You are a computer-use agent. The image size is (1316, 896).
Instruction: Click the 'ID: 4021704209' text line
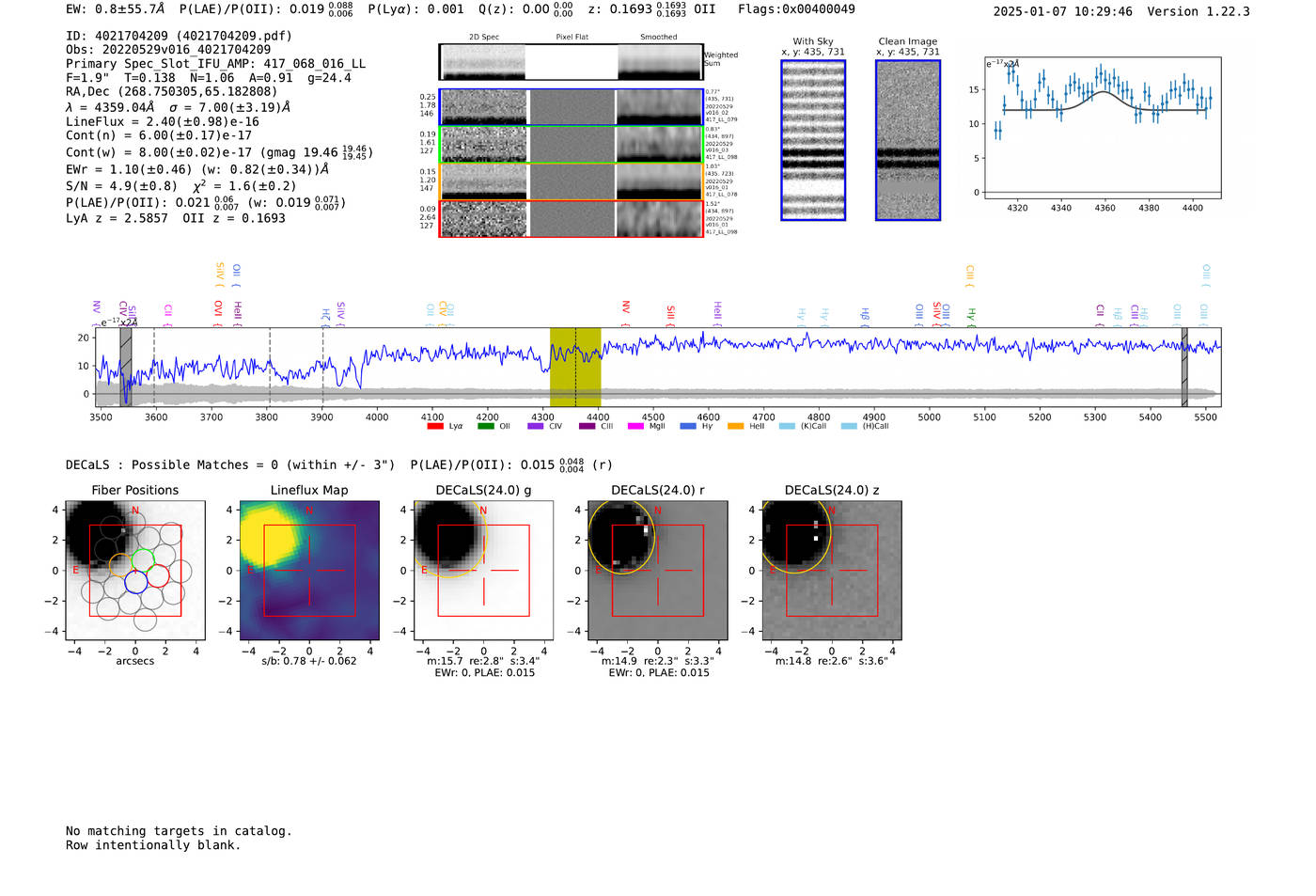179,36
